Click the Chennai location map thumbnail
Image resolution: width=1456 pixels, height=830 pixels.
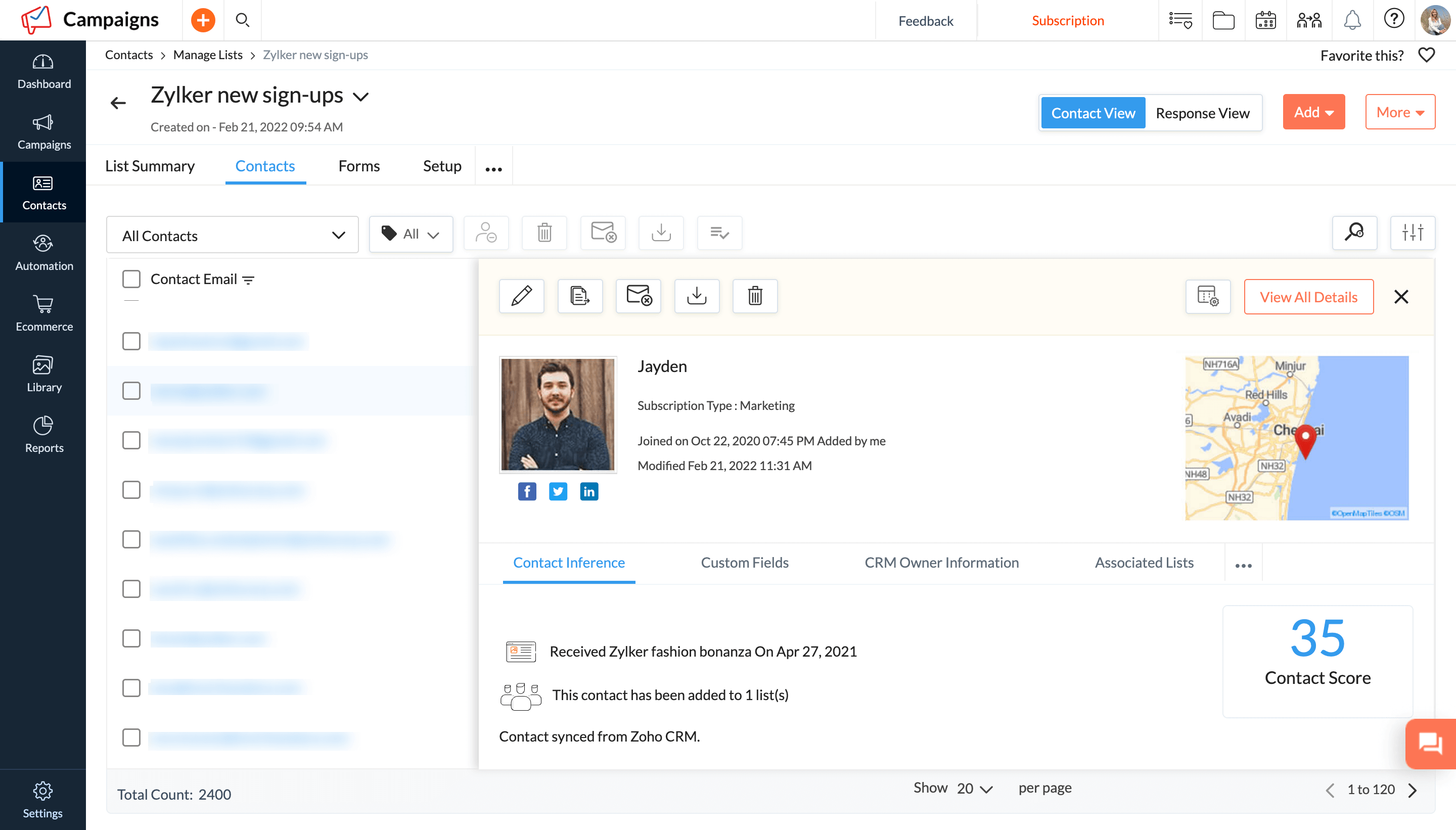[x=1296, y=438]
